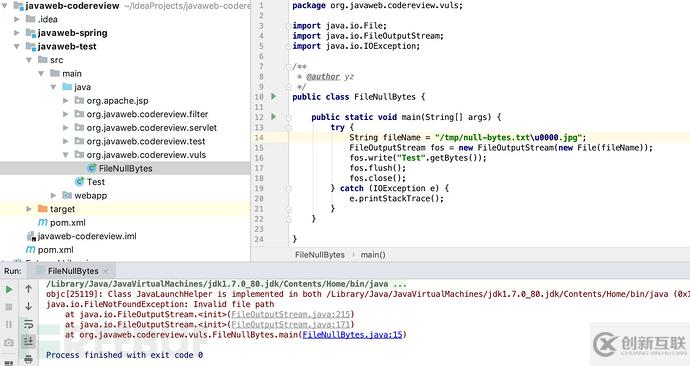Expand the org.javaweb.codereview.filter package
The image size is (690, 366).
coord(66,114)
